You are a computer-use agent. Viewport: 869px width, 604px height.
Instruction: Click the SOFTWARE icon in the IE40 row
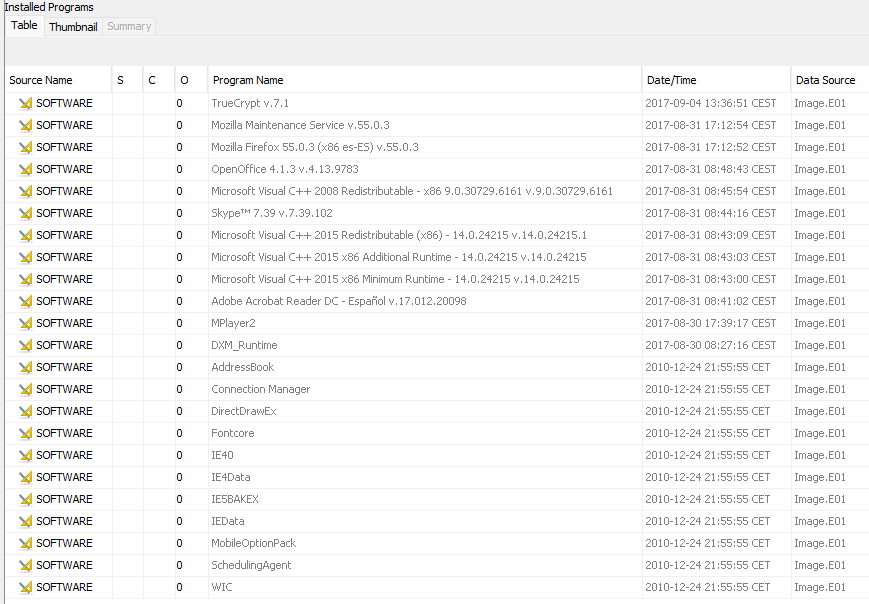pyautogui.click(x=25, y=455)
